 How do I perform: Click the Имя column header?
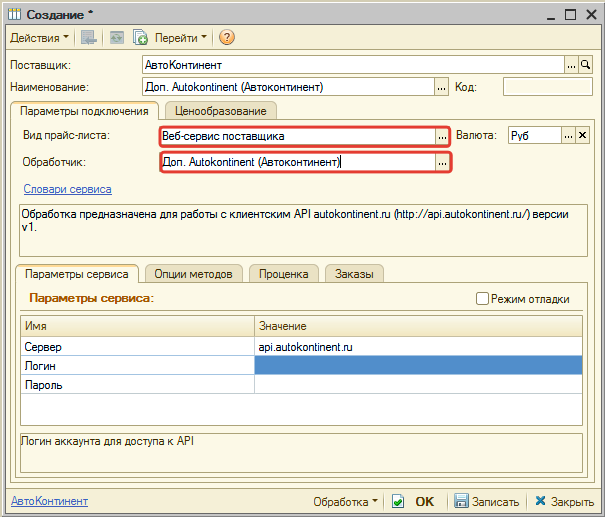[x=138, y=326]
